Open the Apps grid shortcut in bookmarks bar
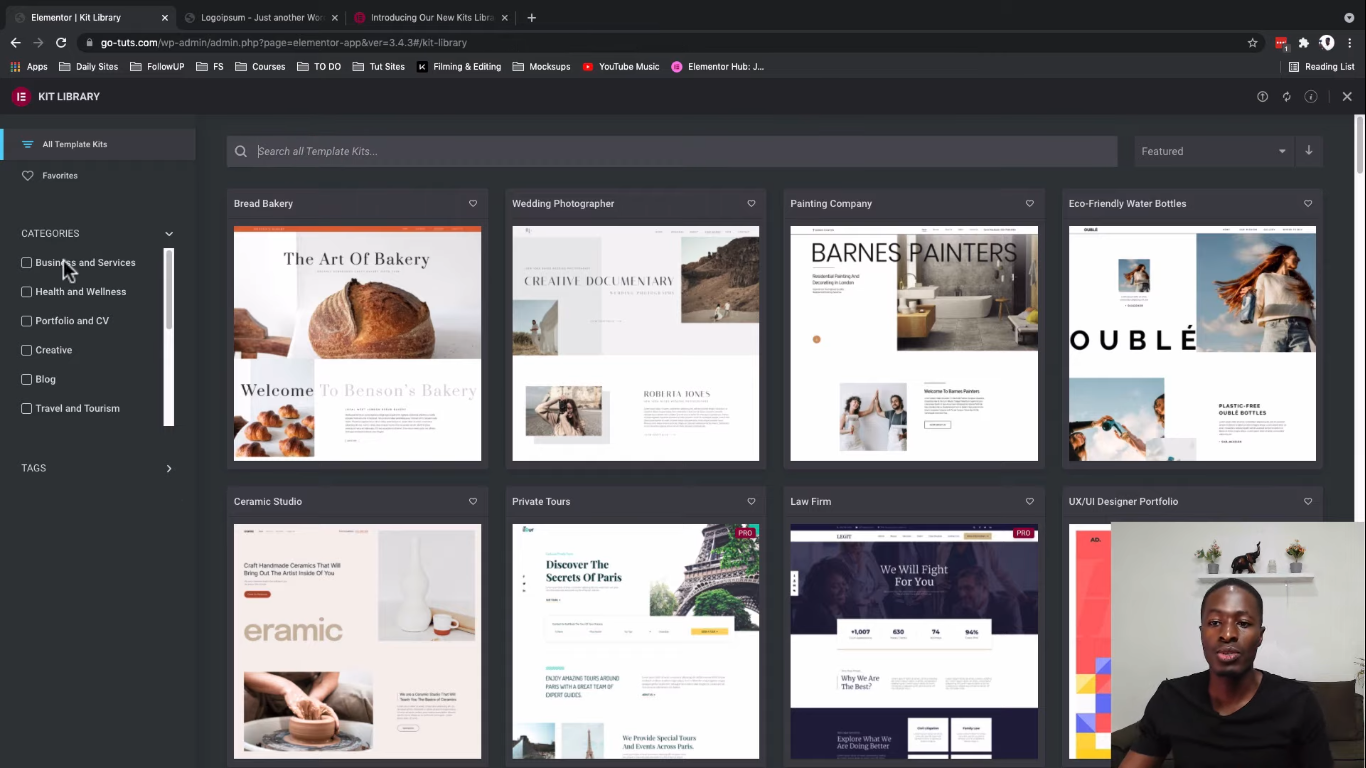 pyautogui.click(x=29, y=67)
